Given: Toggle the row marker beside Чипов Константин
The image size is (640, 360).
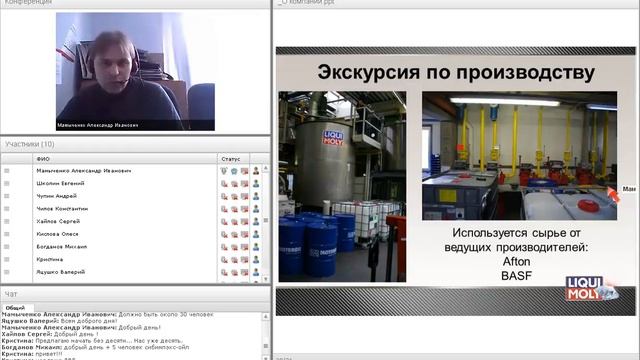Looking at the screenshot, I should (x=7, y=209).
